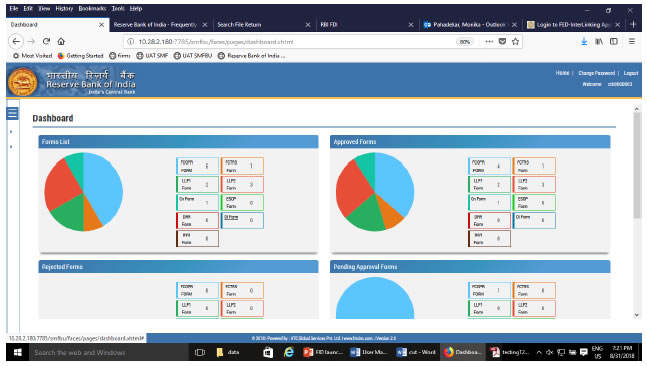Open the Getting Started bookmark
This screenshot has height=366, width=647.
(80, 55)
